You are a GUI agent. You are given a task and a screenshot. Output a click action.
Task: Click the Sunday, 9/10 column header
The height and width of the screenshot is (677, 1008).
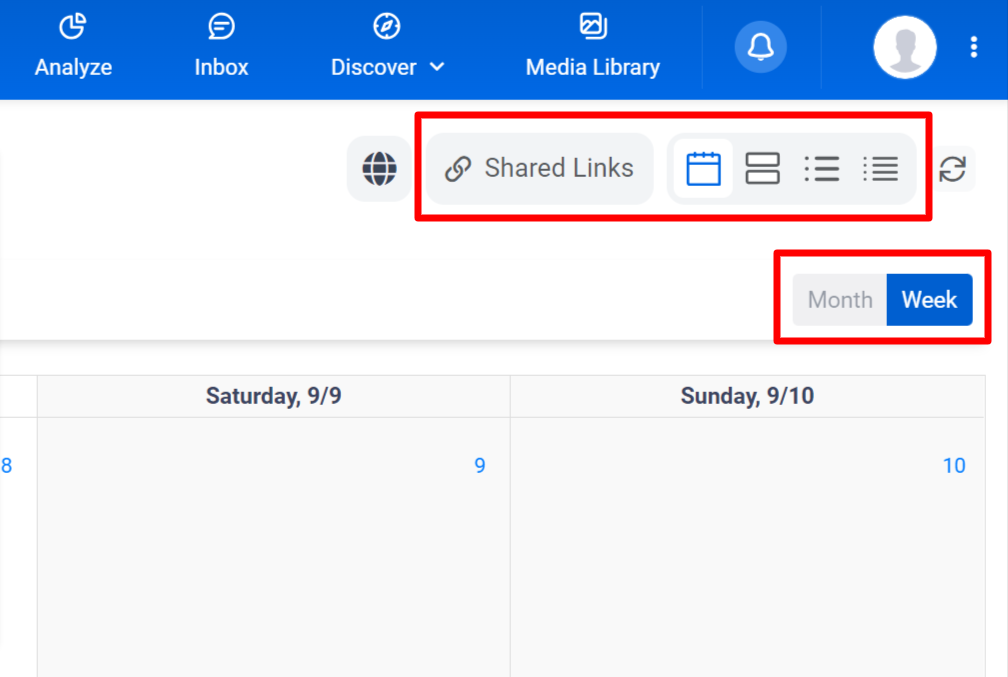point(747,396)
